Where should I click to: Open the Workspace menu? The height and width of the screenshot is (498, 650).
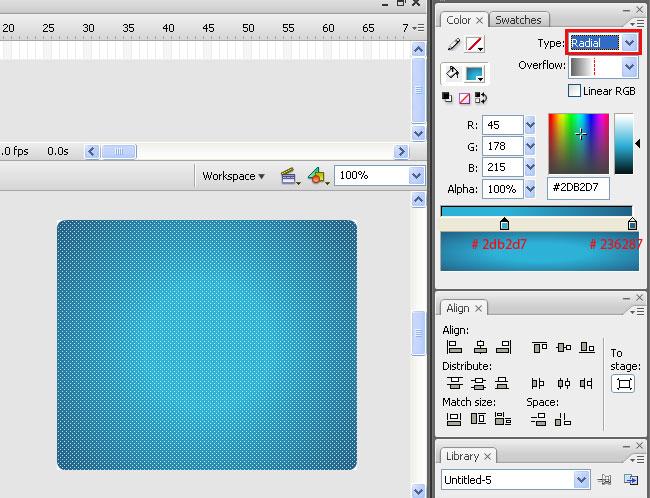tap(233, 176)
